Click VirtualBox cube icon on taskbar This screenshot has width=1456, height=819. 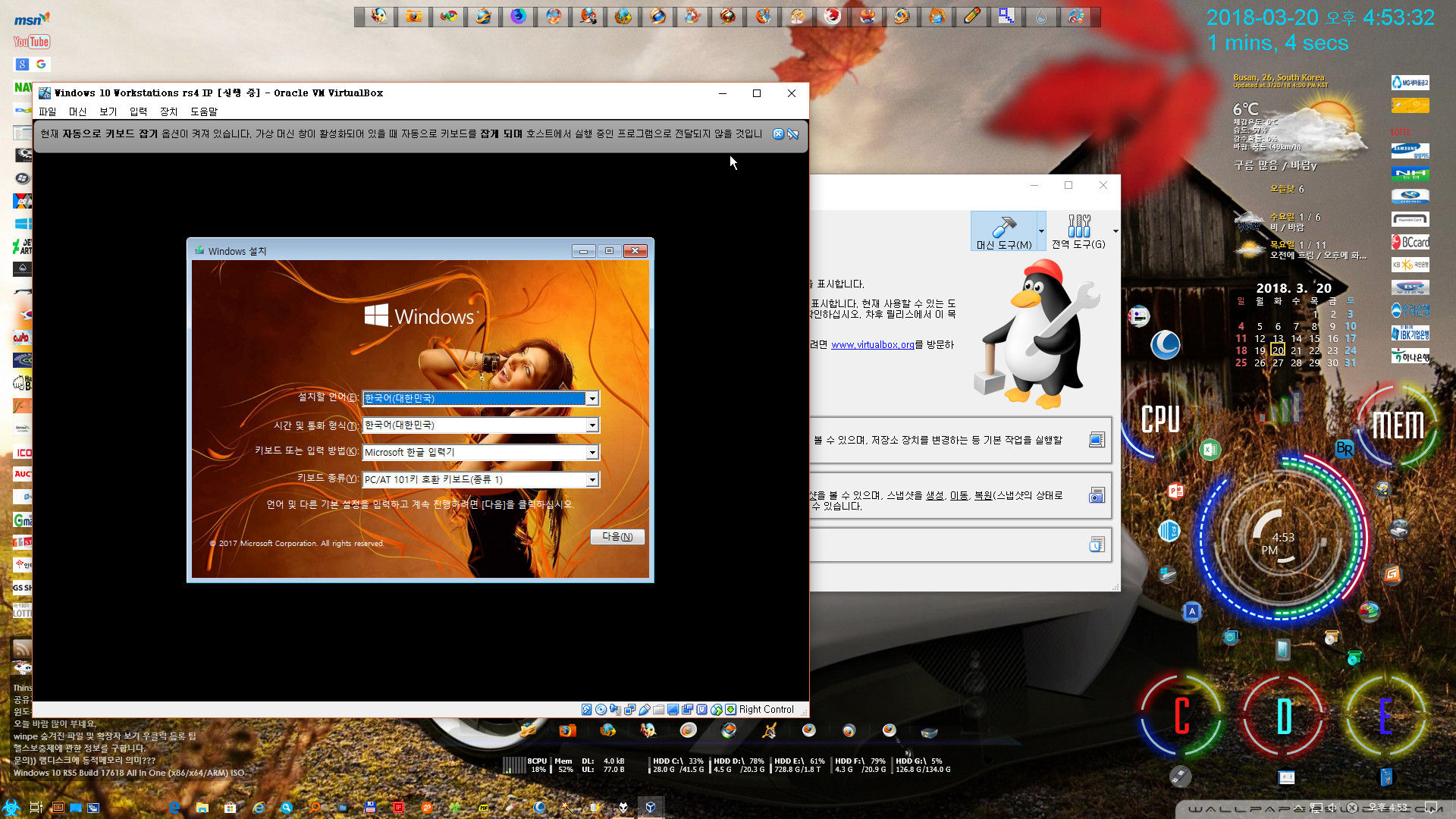tap(650, 808)
